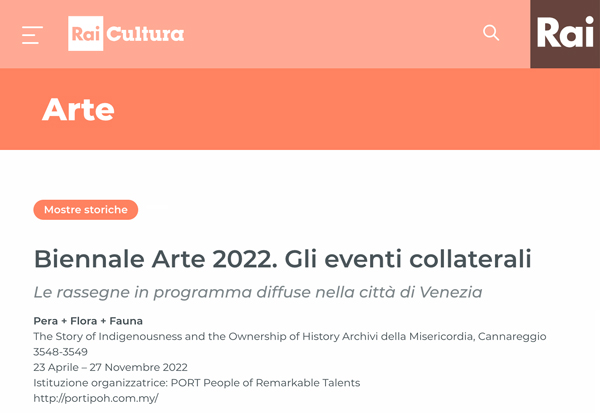Open the Arte section heading

(x=78, y=109)
